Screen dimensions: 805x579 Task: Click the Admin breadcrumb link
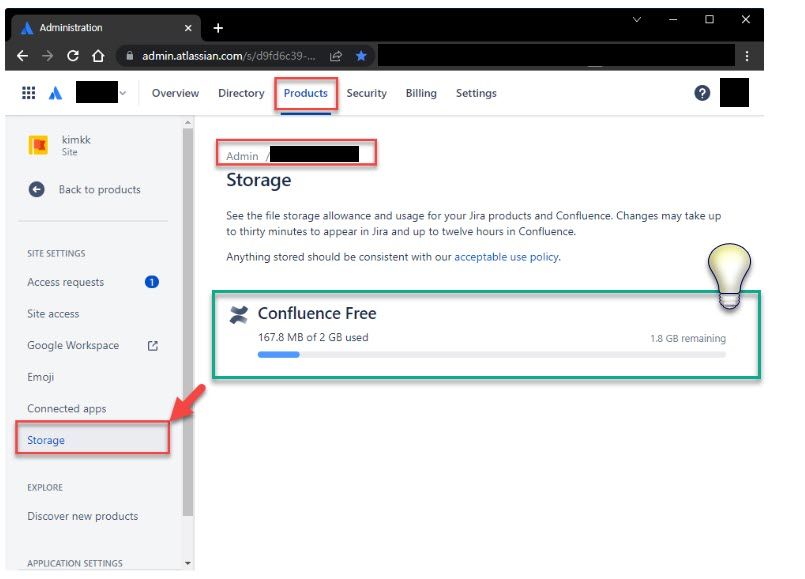pyautogui.click(x=242, y=156)
